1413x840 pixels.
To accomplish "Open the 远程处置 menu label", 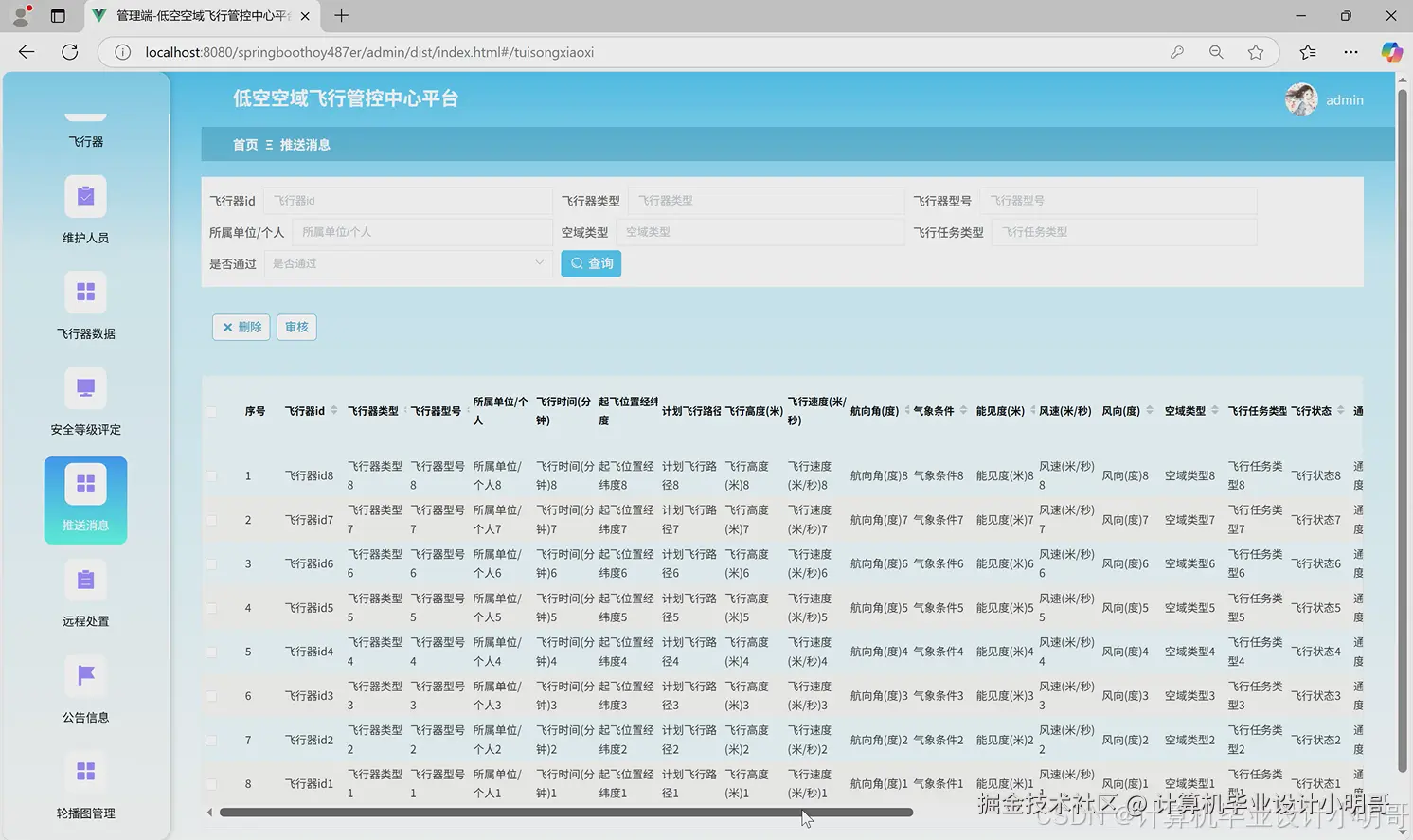I will pos(85,621).
